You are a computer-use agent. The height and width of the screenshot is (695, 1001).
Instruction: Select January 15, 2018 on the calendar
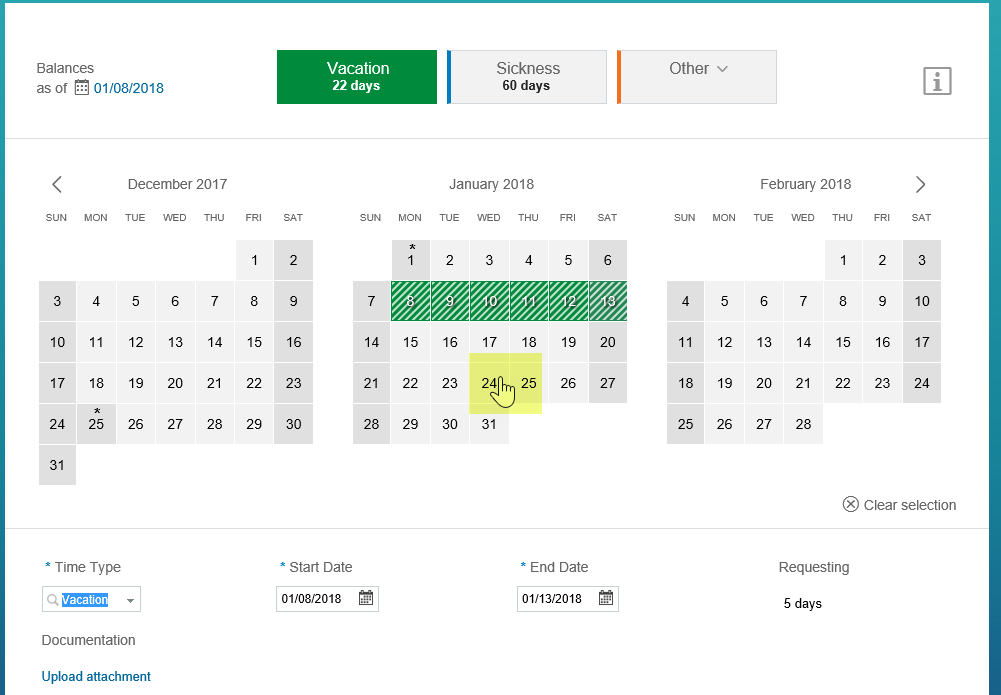(x=410, y=342)
